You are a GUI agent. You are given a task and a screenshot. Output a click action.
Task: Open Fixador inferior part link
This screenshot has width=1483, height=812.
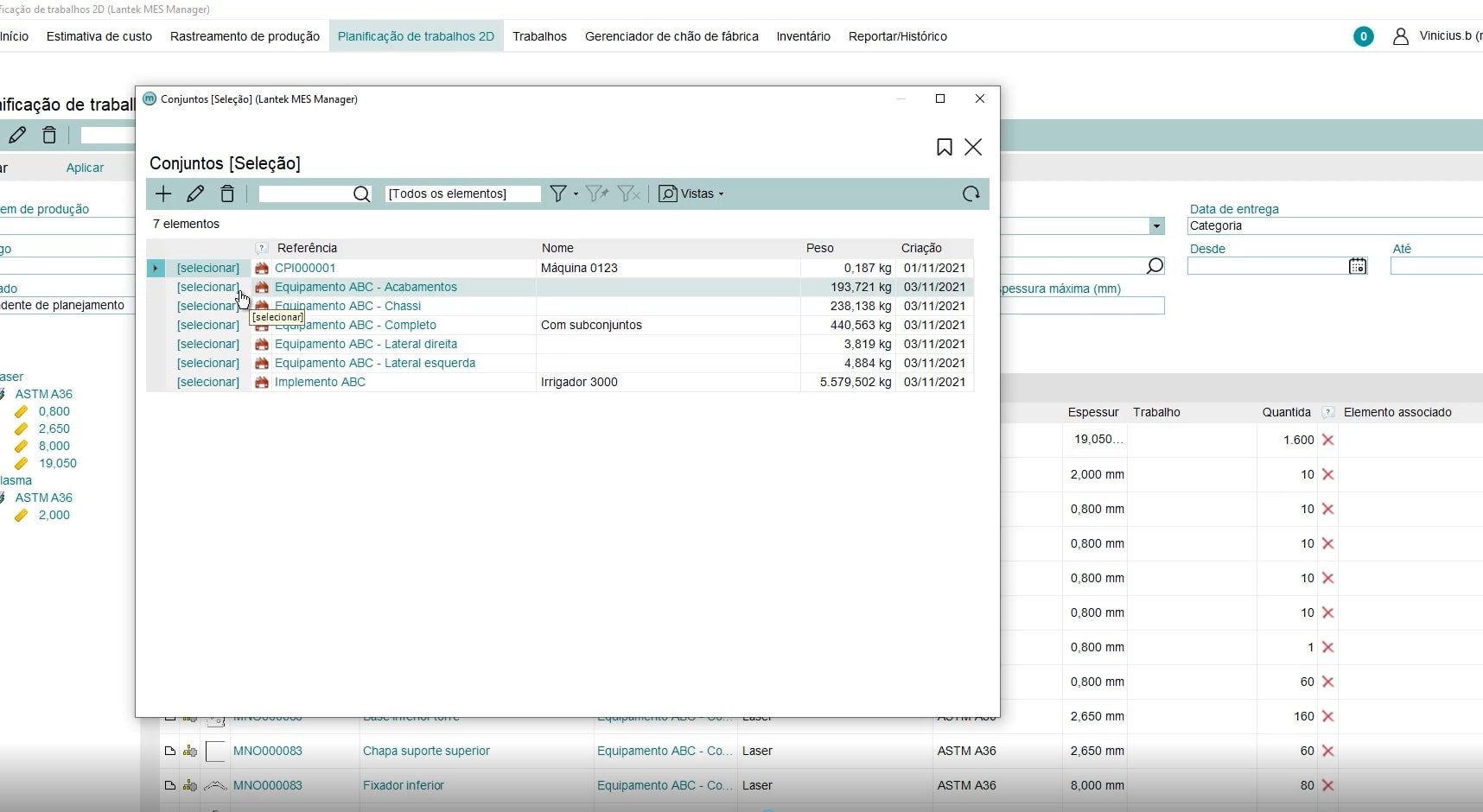click(x=404, y=785)
